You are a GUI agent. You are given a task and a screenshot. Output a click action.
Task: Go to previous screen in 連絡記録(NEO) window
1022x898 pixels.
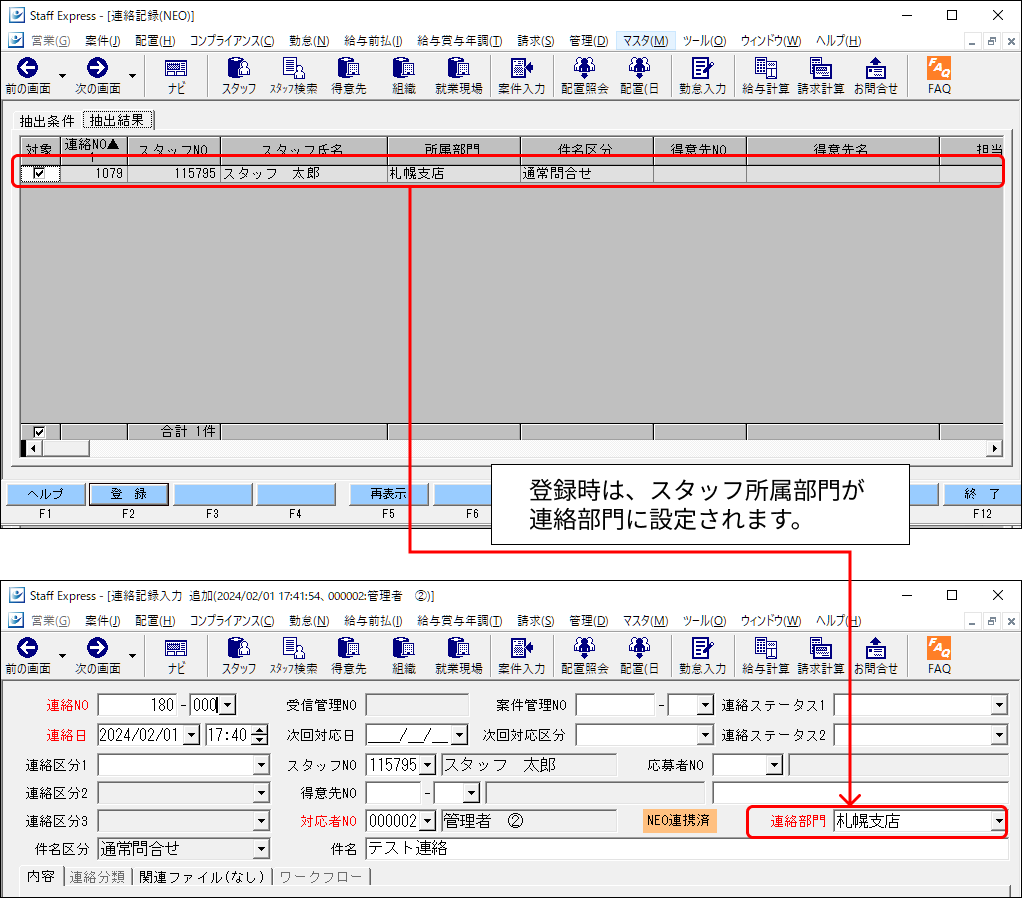click(x=27, y=76)
